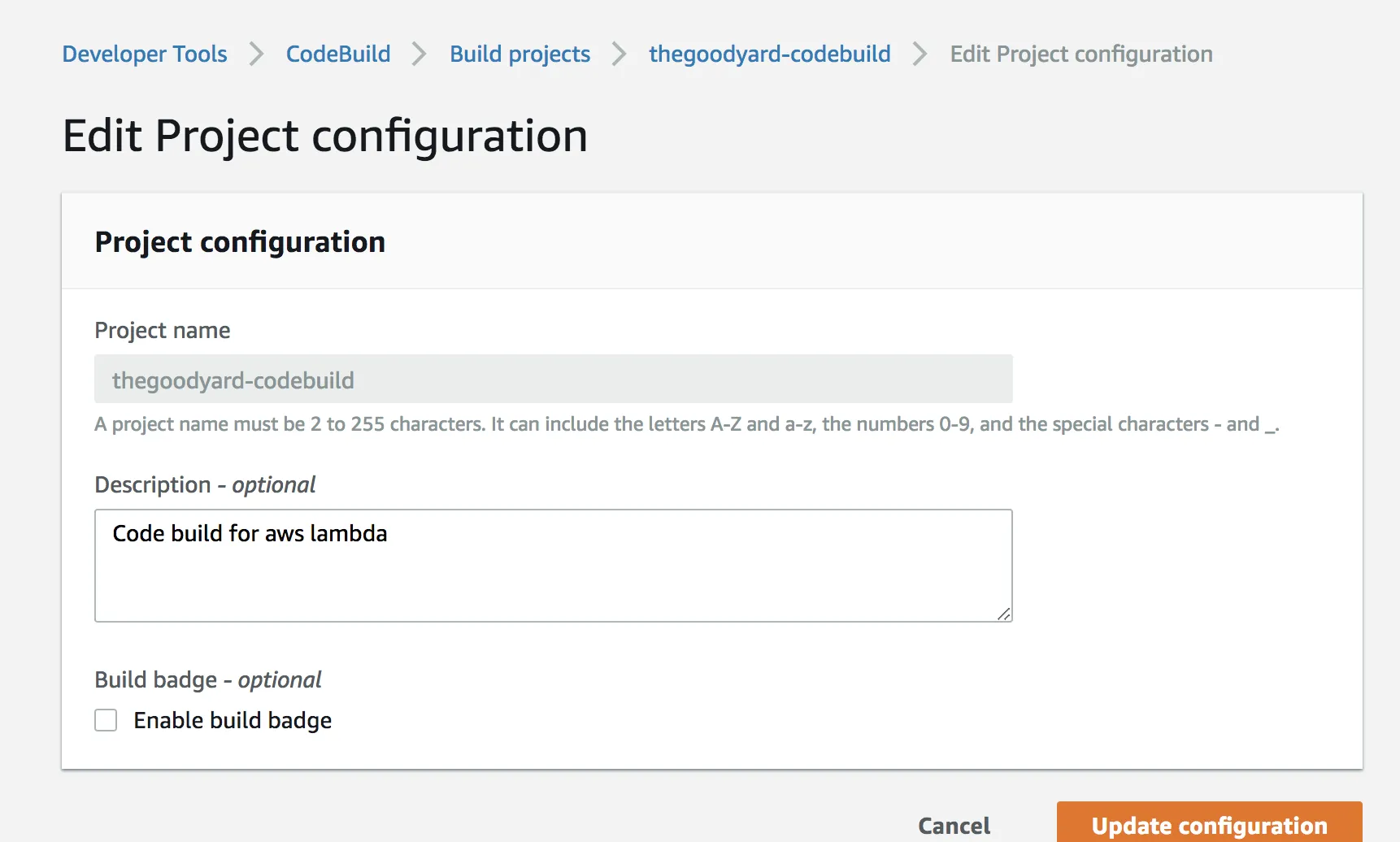
Task: Click the Description textarea resize handle
Action: pos(1004,614)
